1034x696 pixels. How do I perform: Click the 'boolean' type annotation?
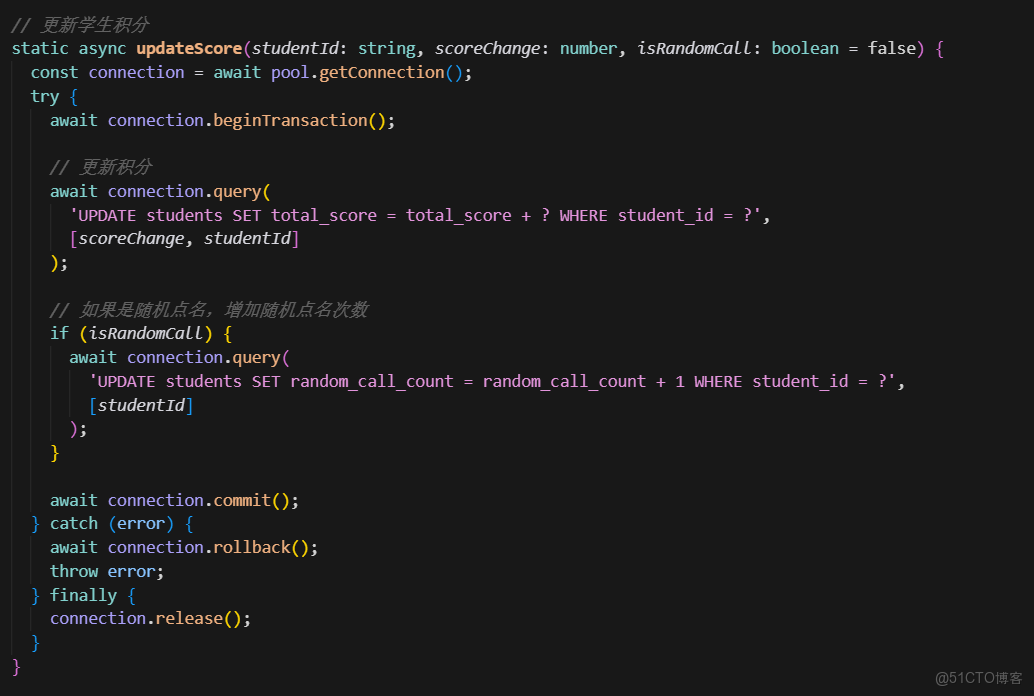[x=805, y=49]
